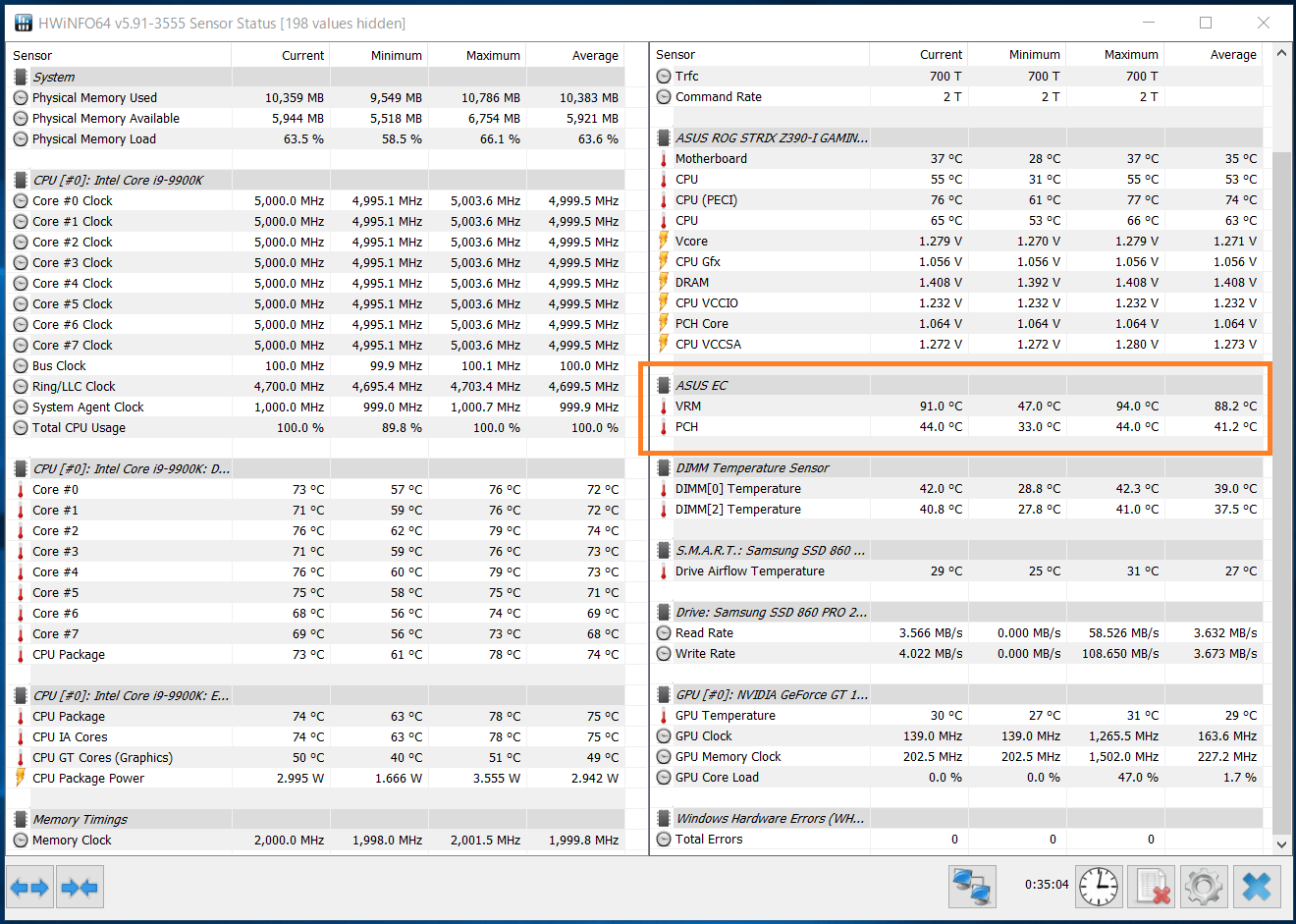Click the Memory Timings chip icon

21,820
